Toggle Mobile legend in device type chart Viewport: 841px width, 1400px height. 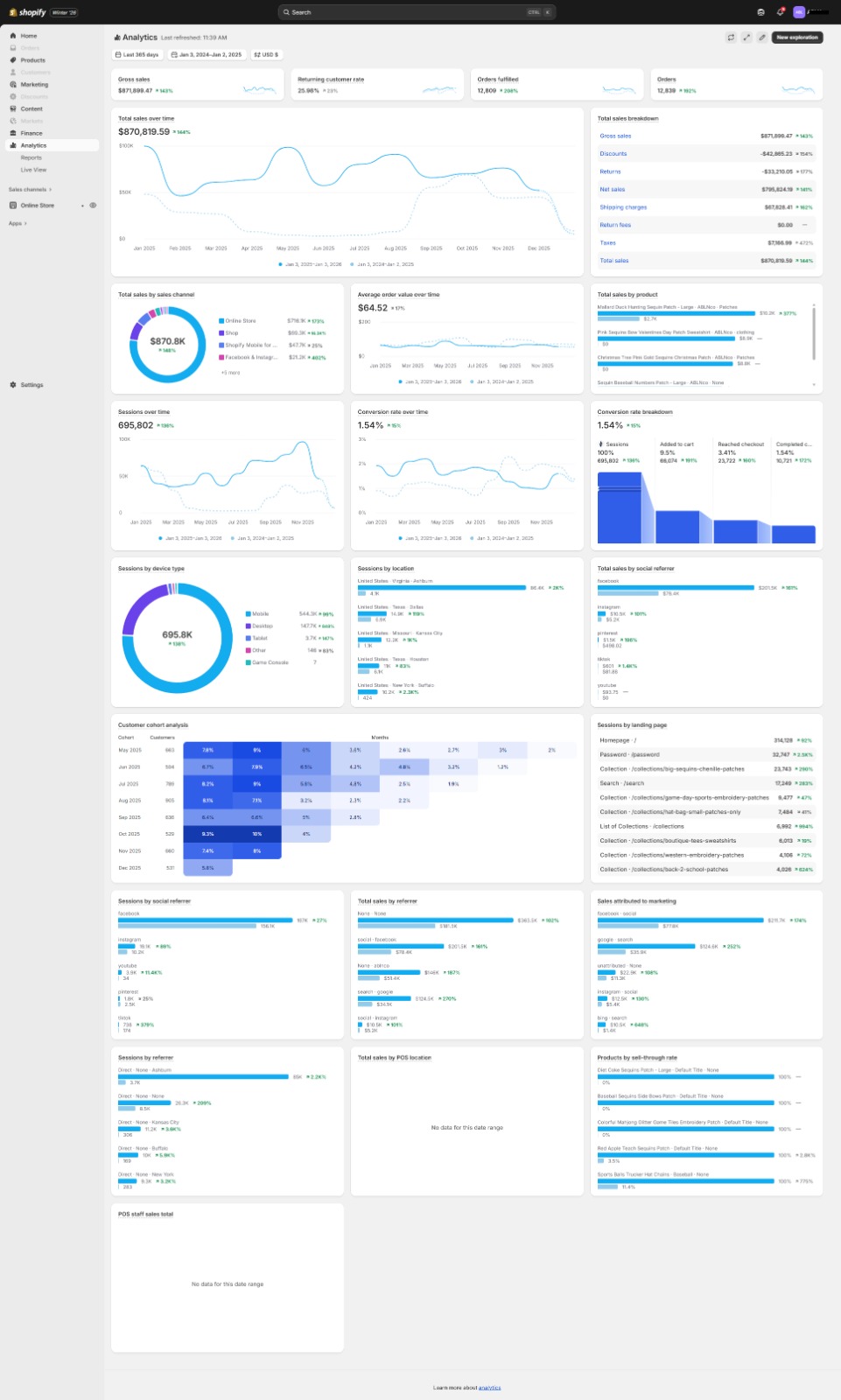click(259, 614)
